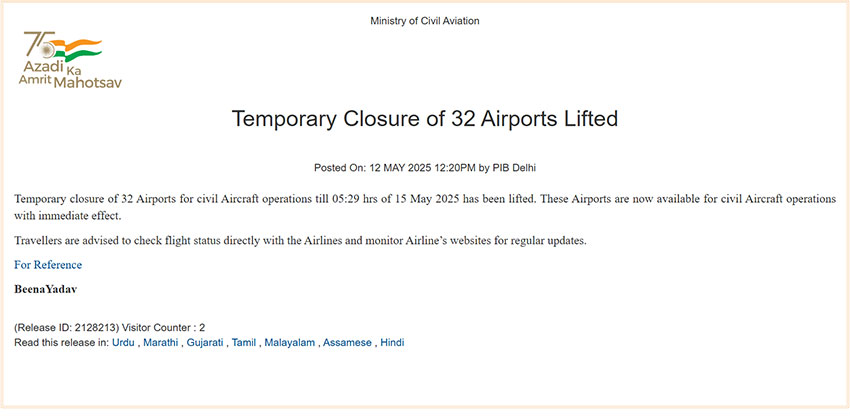Switch the release to Marathi
Viewport: 850px width, 416px height.
pos(160,342)
